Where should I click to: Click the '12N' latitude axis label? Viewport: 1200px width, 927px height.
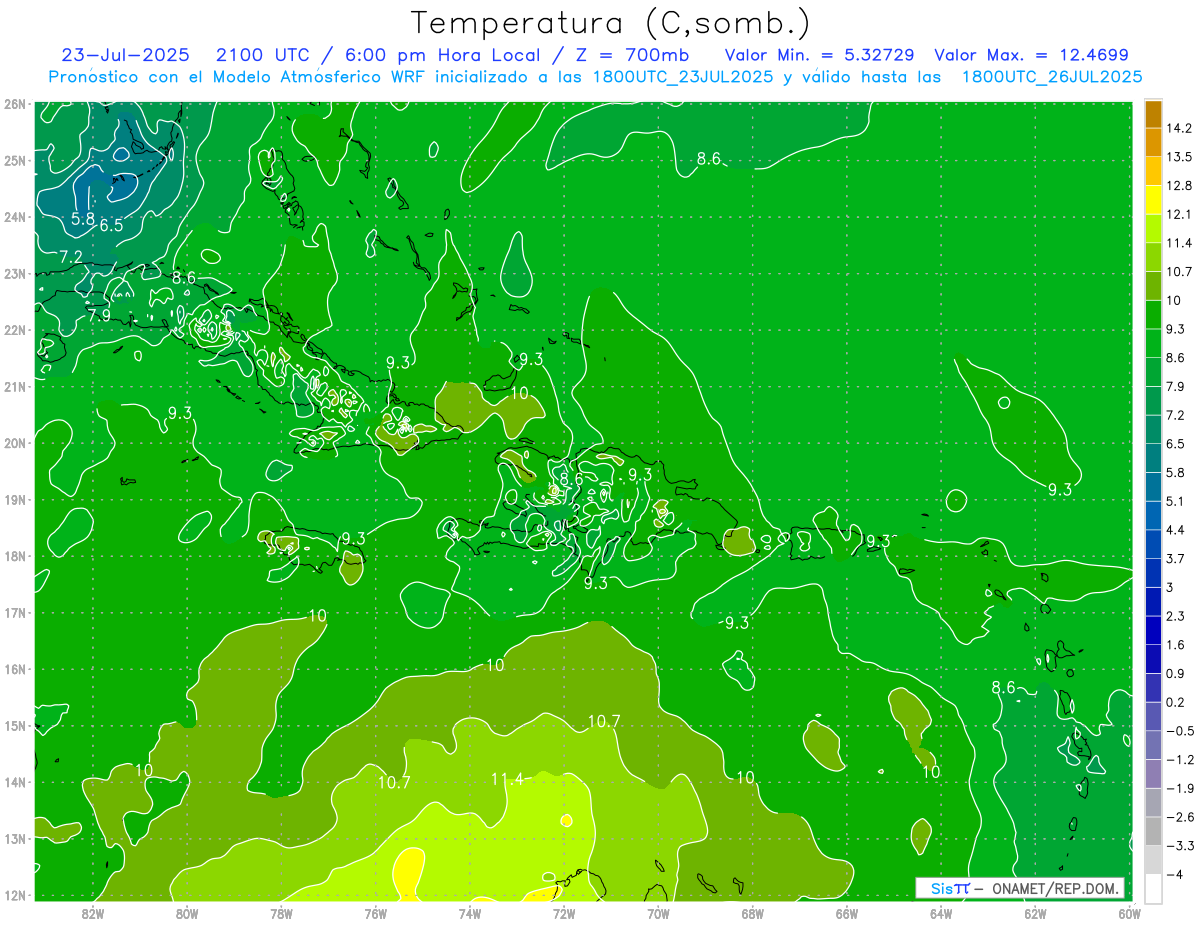pyautogui.click(x=15, y=895)
